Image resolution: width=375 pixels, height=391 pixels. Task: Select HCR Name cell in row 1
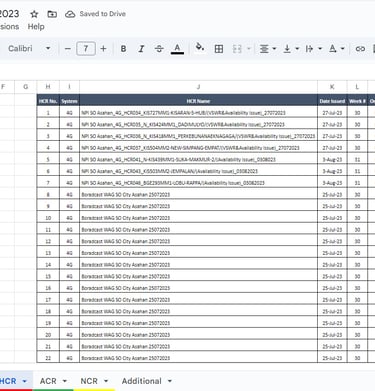point(198,113)
